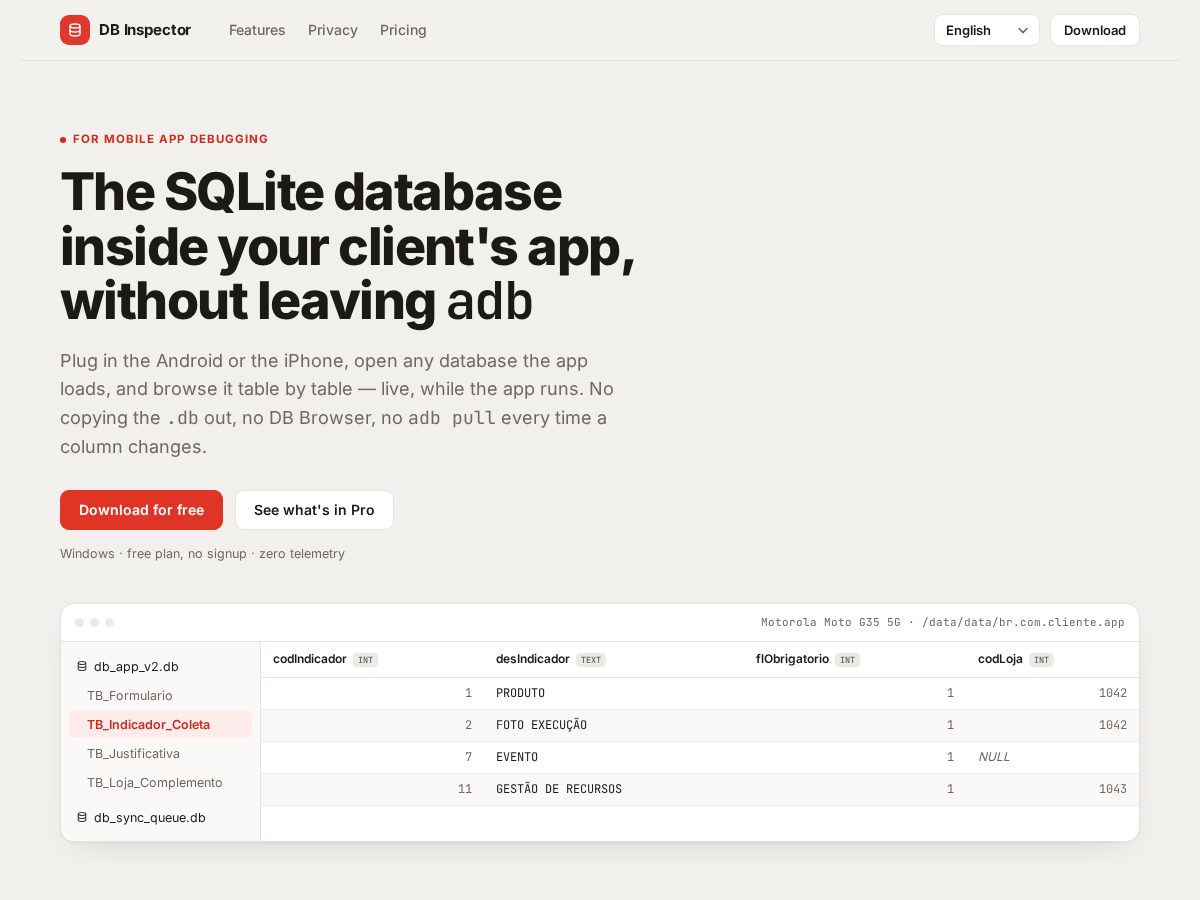Screen dimensions: 1200x900
Task: Open the Features nav link
Action: [257, 30]
